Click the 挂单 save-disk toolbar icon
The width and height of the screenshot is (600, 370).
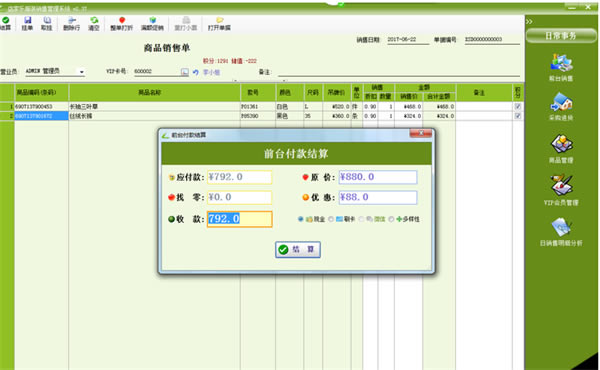(27, 23)
